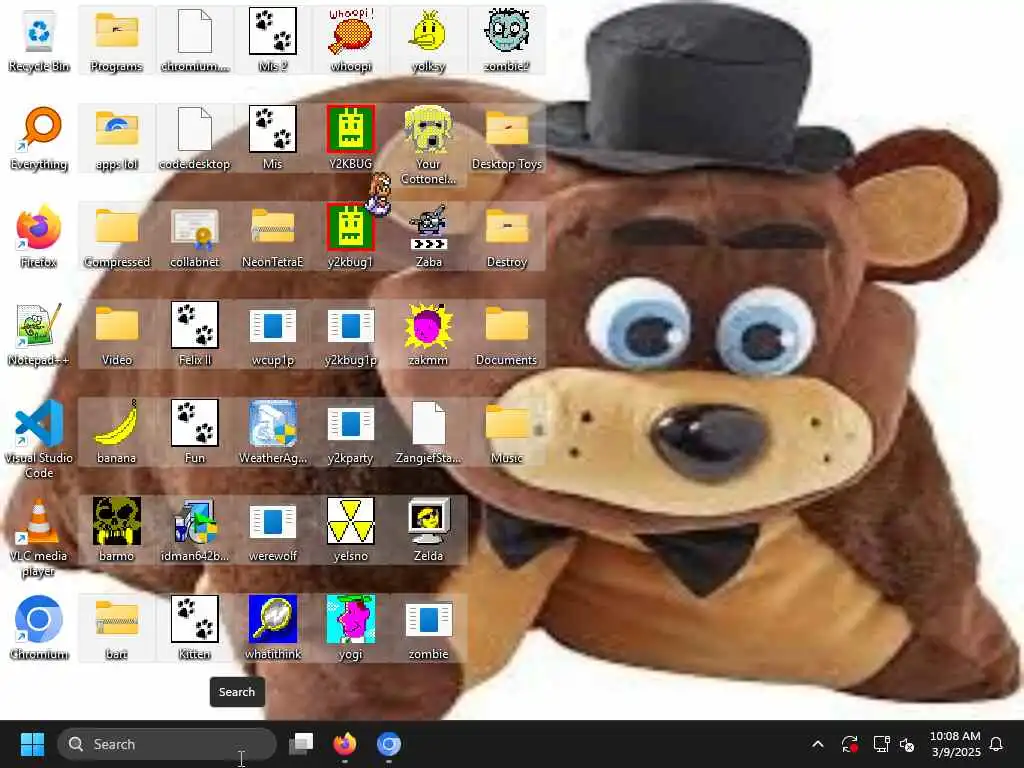Select the Programs folder
Viewport: 1024px width, 768px height.
pyautogui.click(x=116, y=39)
